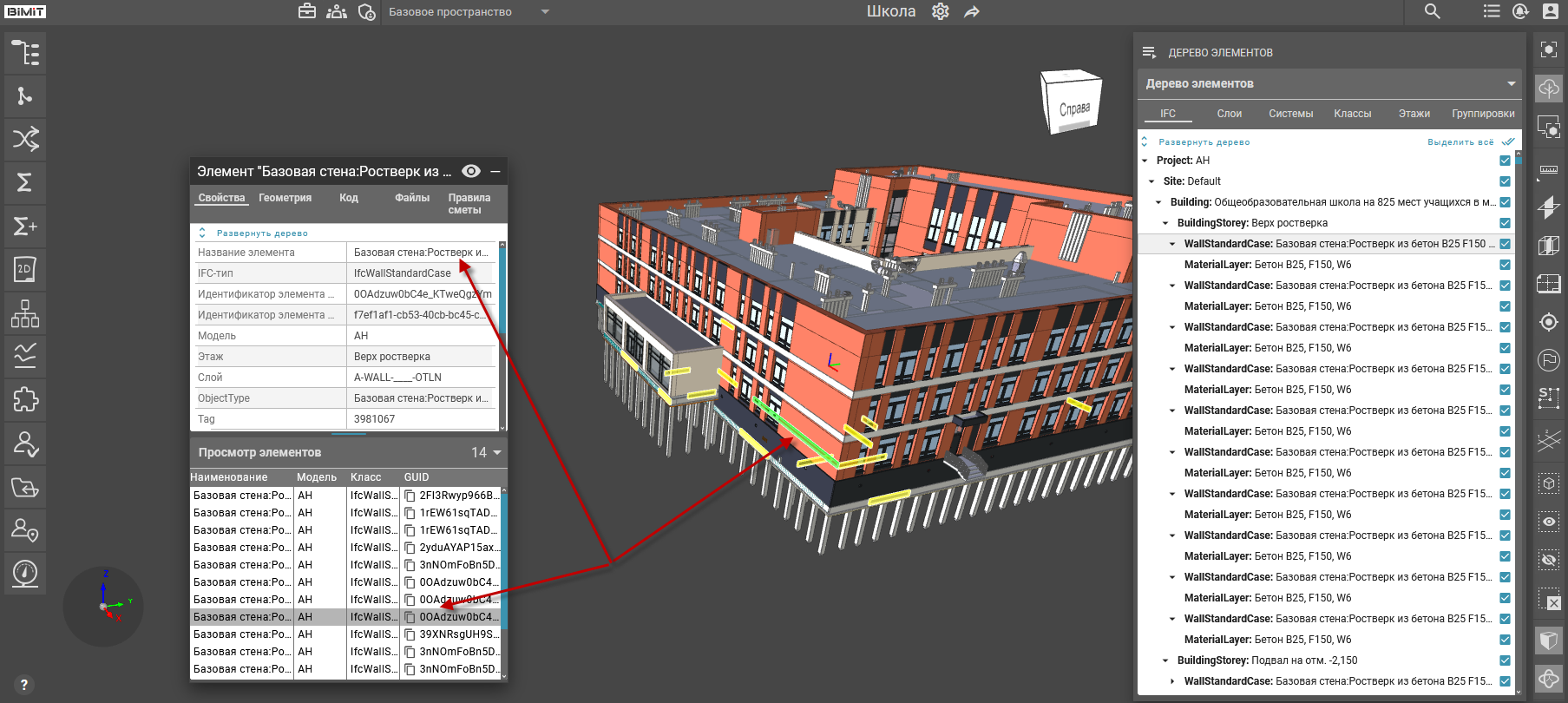
Task: Expand the Дерево элементов dropdown header
Action: [x=1511, y=84]
